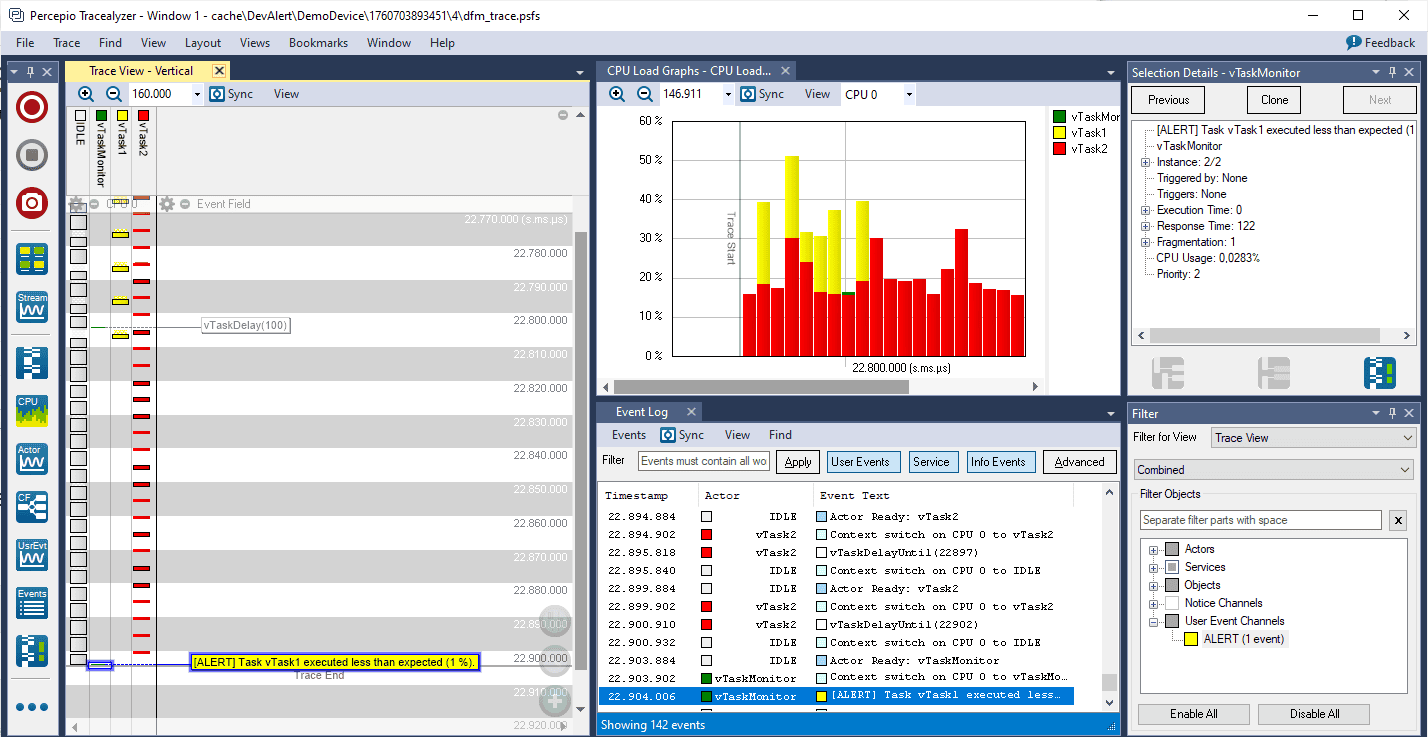Open the Filter for View dropdown
The width and height of the screenshot is (1428, 737).
click(x=1313, y=438)
